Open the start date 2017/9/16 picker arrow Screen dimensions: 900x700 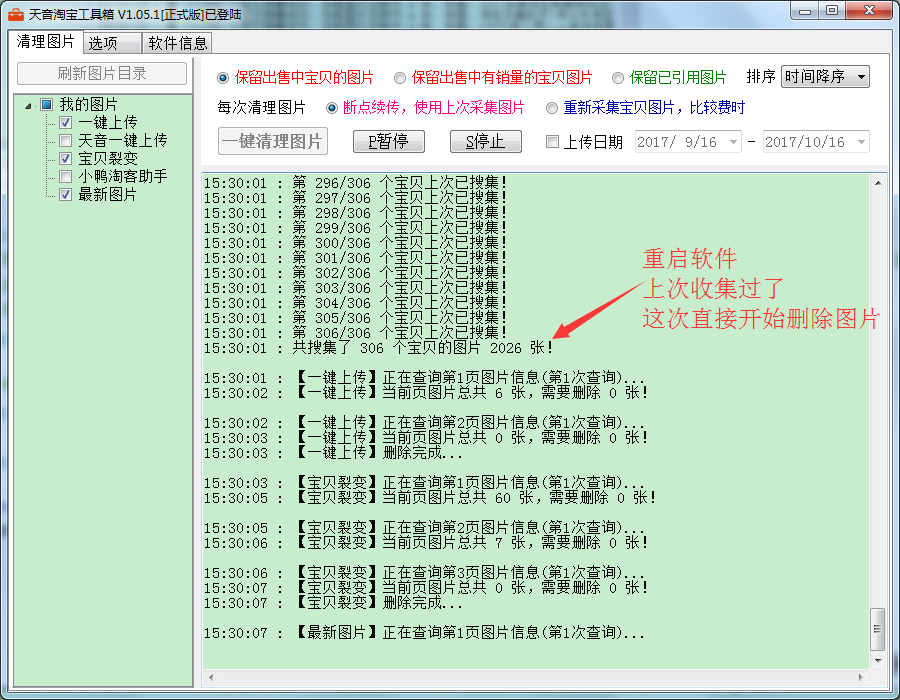733,142
